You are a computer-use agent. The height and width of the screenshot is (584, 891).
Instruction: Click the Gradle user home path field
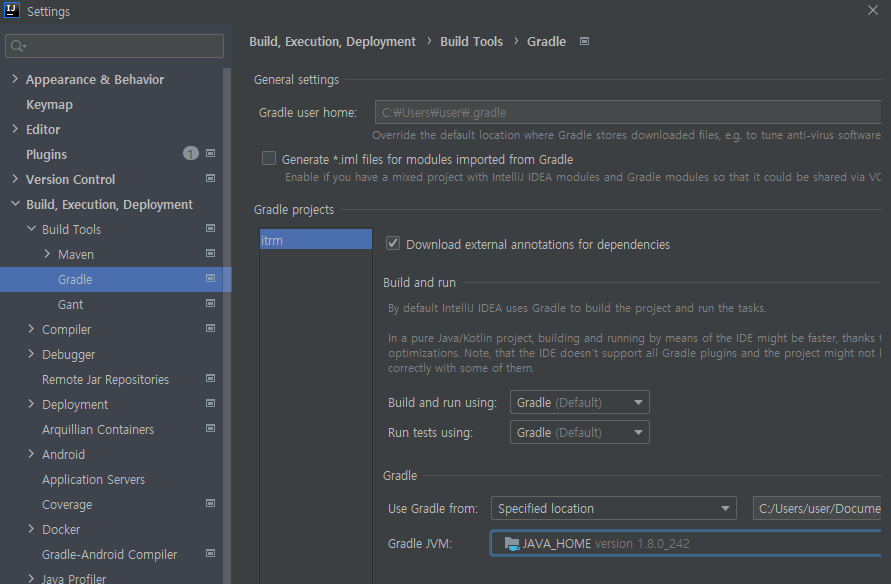click(x=628, y=112)
